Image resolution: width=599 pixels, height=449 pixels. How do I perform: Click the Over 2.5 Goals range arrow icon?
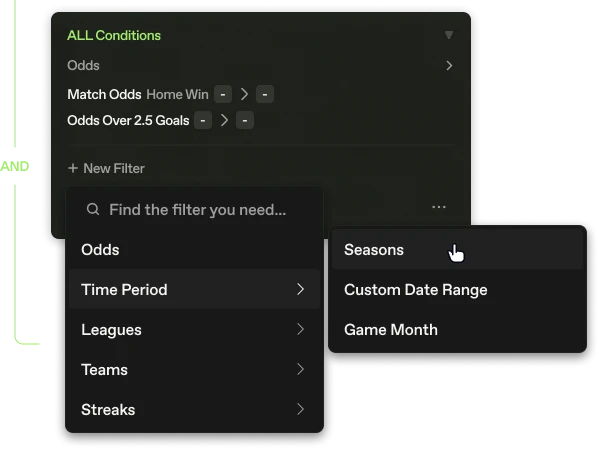pyautogui.click(x=224, y=121)
